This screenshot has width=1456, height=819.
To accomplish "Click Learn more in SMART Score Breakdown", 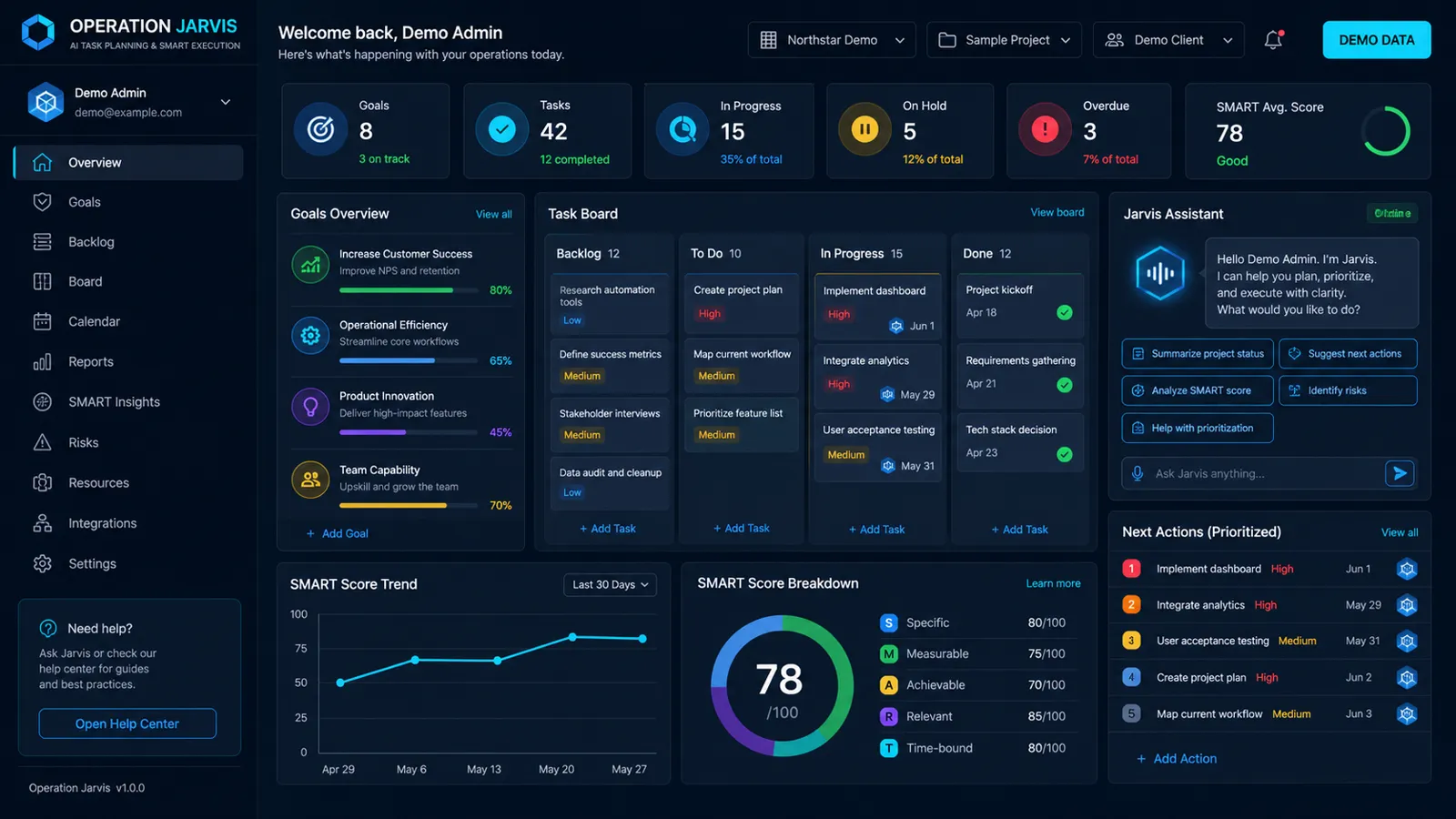I will point(1054,584).
